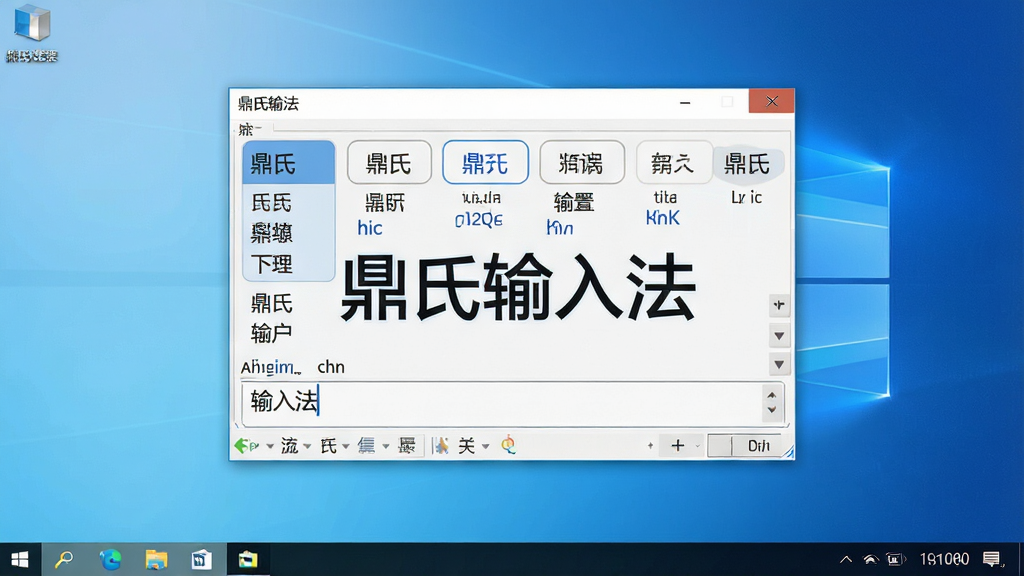Open the notification center icon

click(992, 559)
